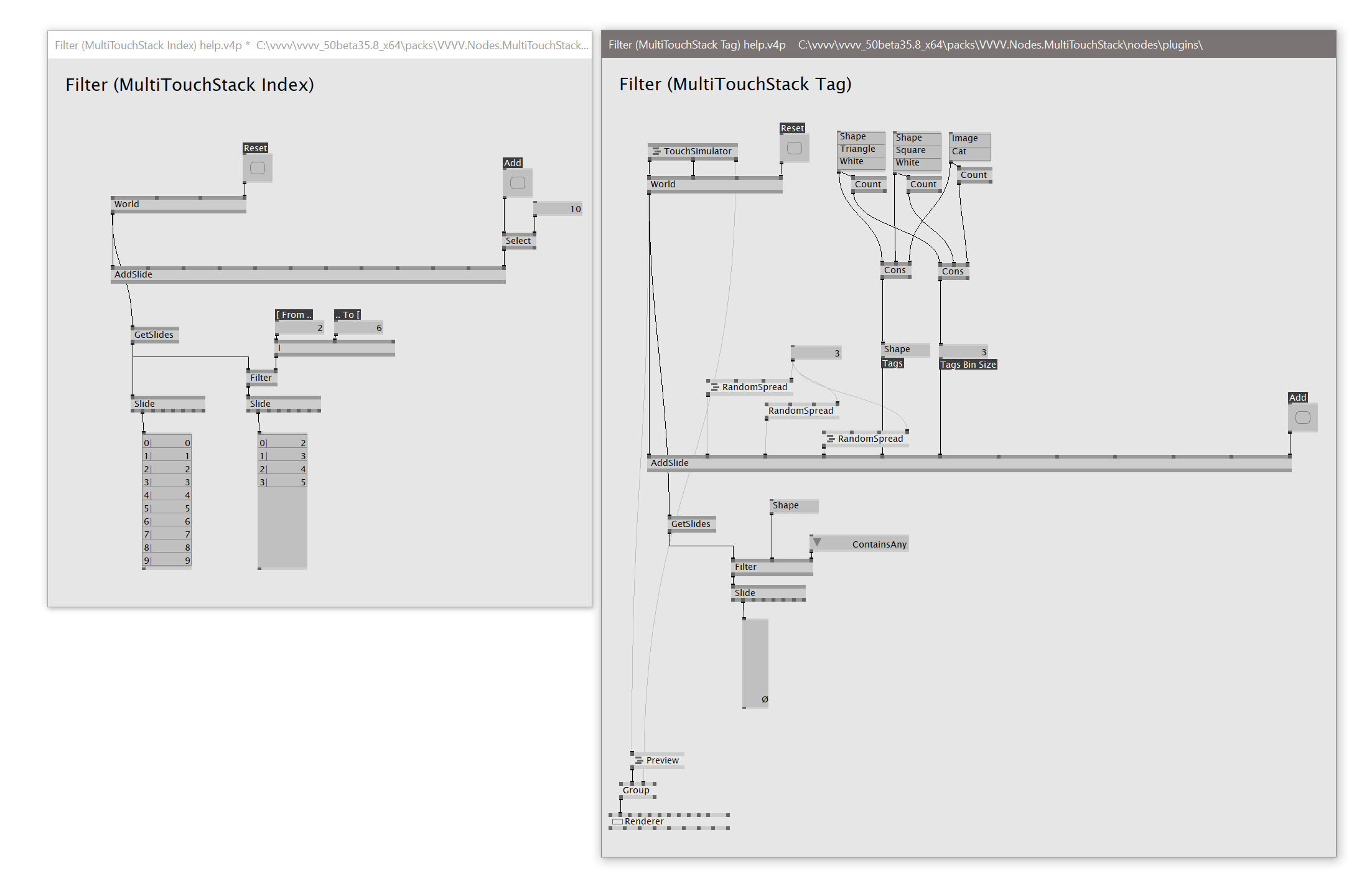Click the 'Filter (MultiTouchStack Index)' heading text
The height and width of the screenshot is (891, 1372).
(190, 85)
